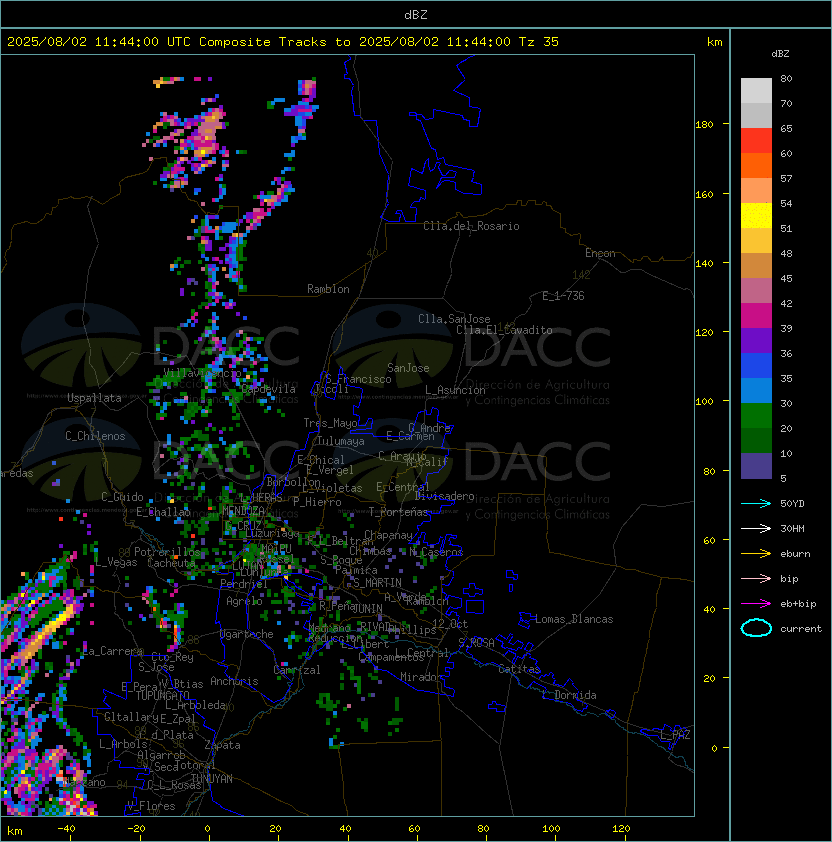Click the L_PAZ map label
Screen dimensions: 832x842
(675, 735)
